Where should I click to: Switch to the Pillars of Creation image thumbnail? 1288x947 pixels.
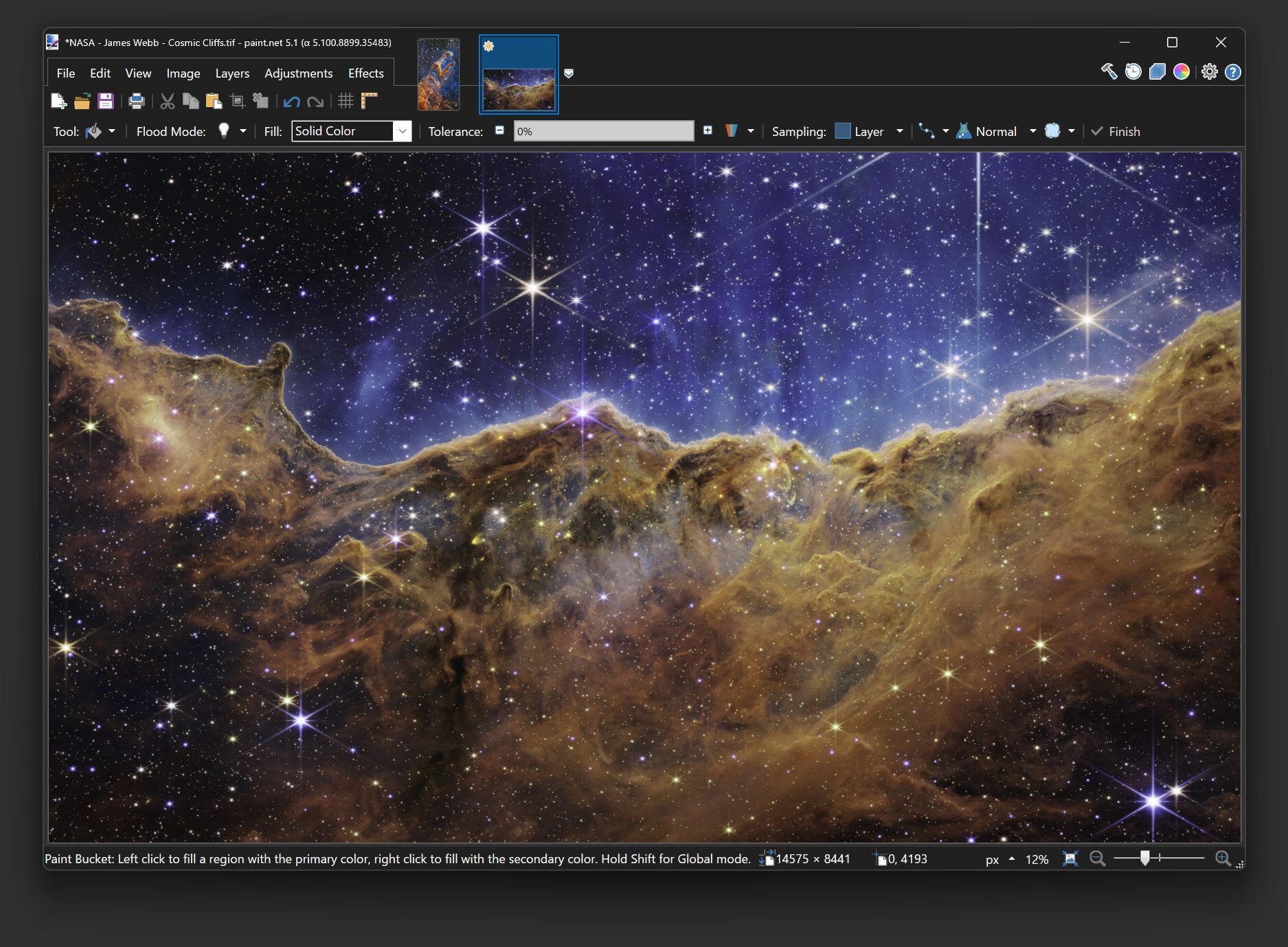pyautogui.click(x=438, y=74)
